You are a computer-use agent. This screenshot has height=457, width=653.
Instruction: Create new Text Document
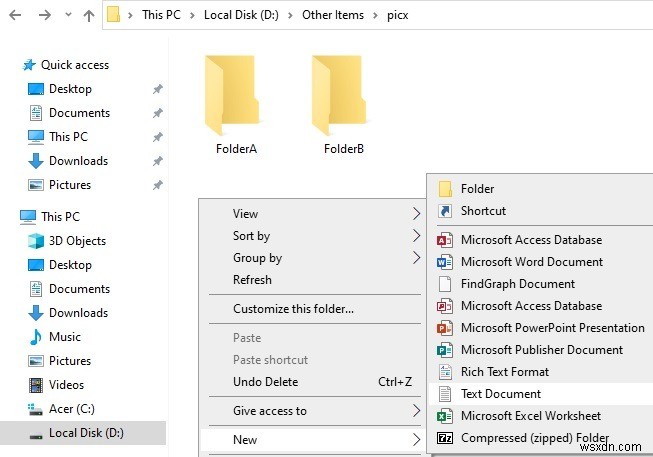click(541, 394)
